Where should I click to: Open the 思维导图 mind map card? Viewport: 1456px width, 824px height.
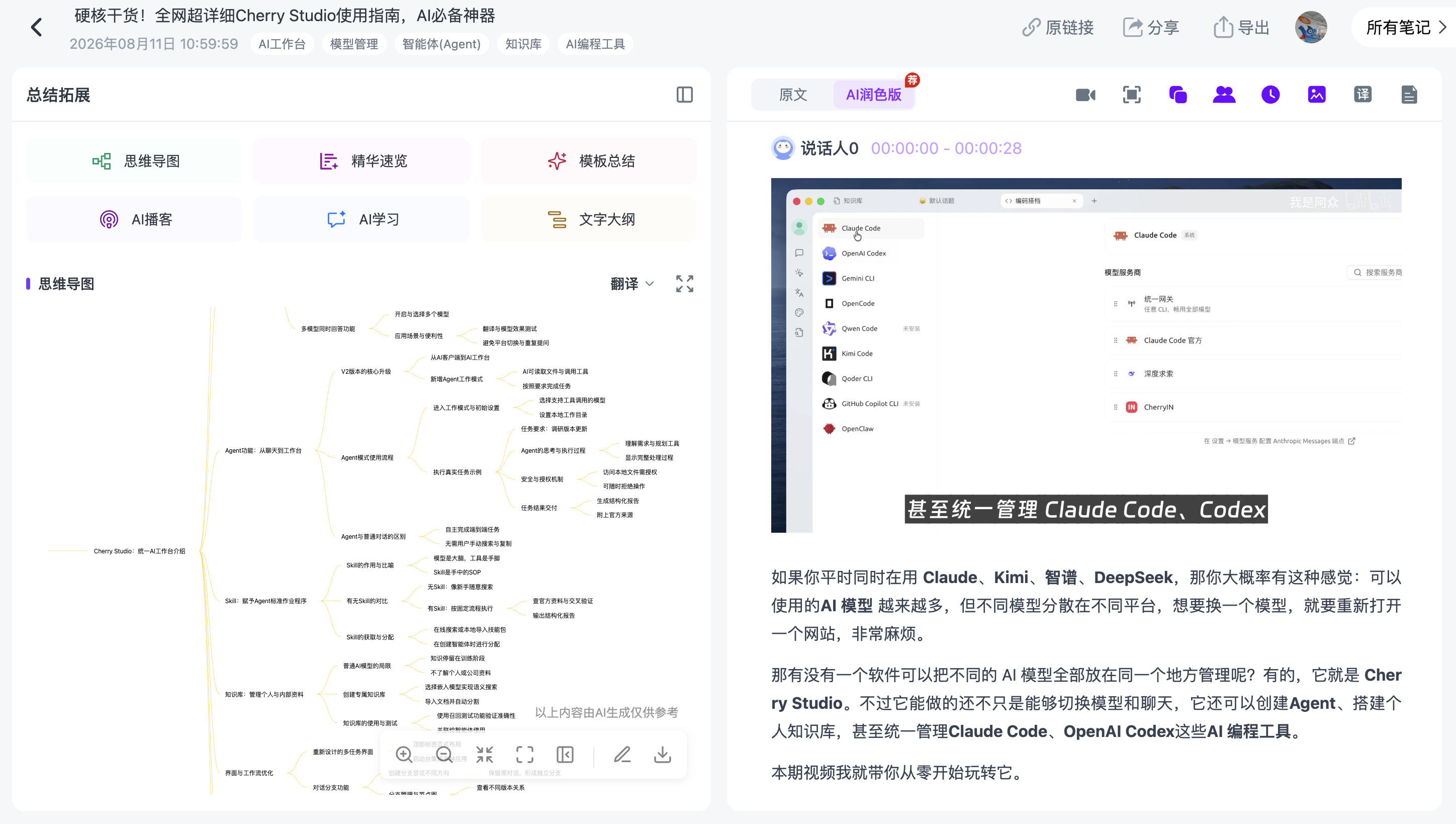[134, 161]
